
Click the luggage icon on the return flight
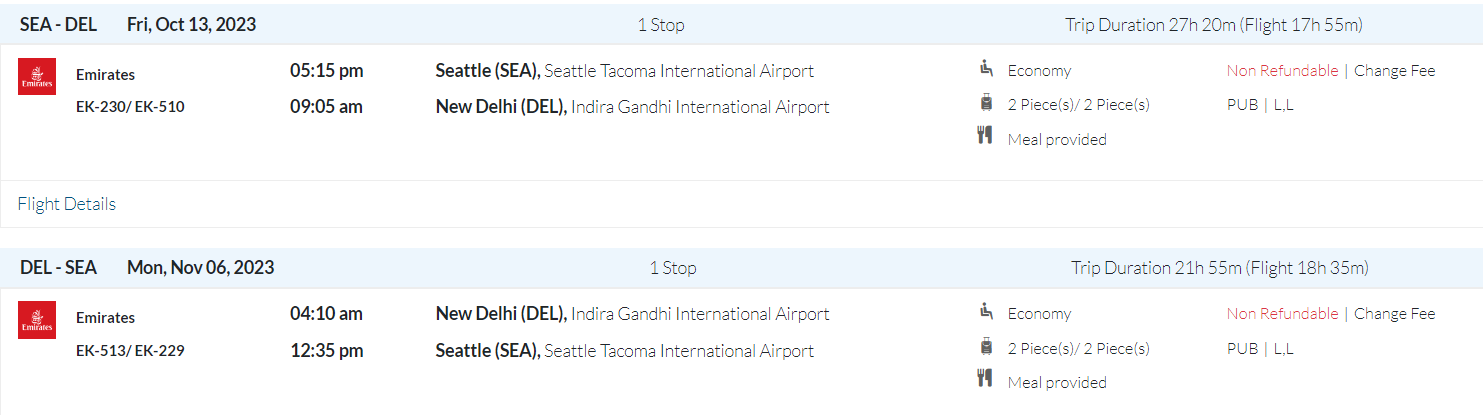pos(985,347)
